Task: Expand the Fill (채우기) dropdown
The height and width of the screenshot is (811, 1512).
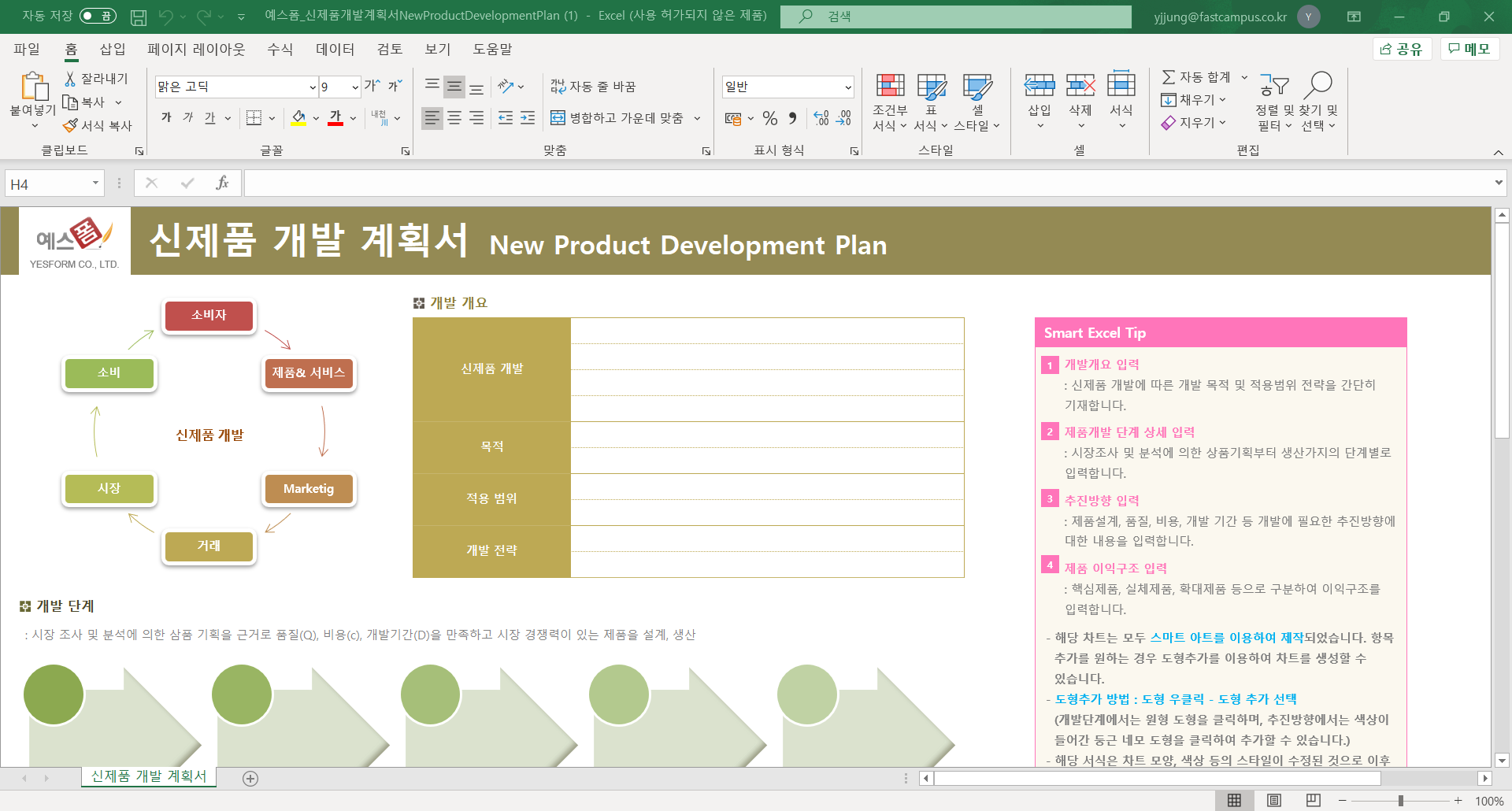Action: (1222, 100)
